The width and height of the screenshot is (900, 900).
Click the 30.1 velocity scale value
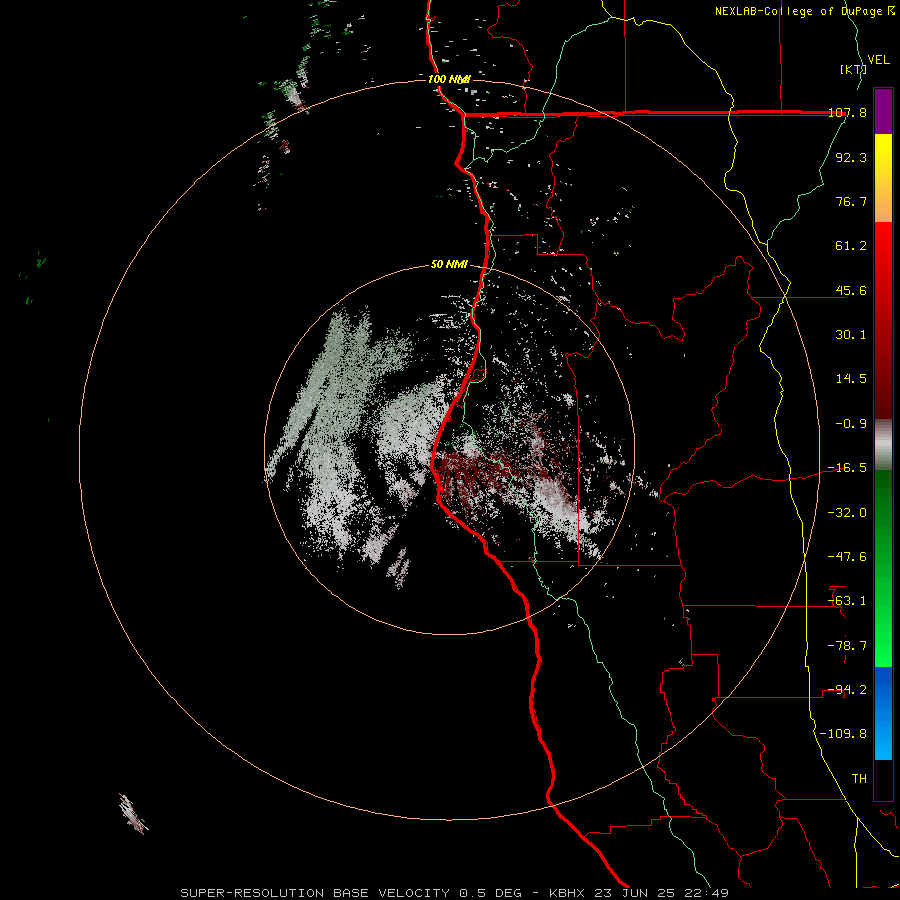click(851, 335)
